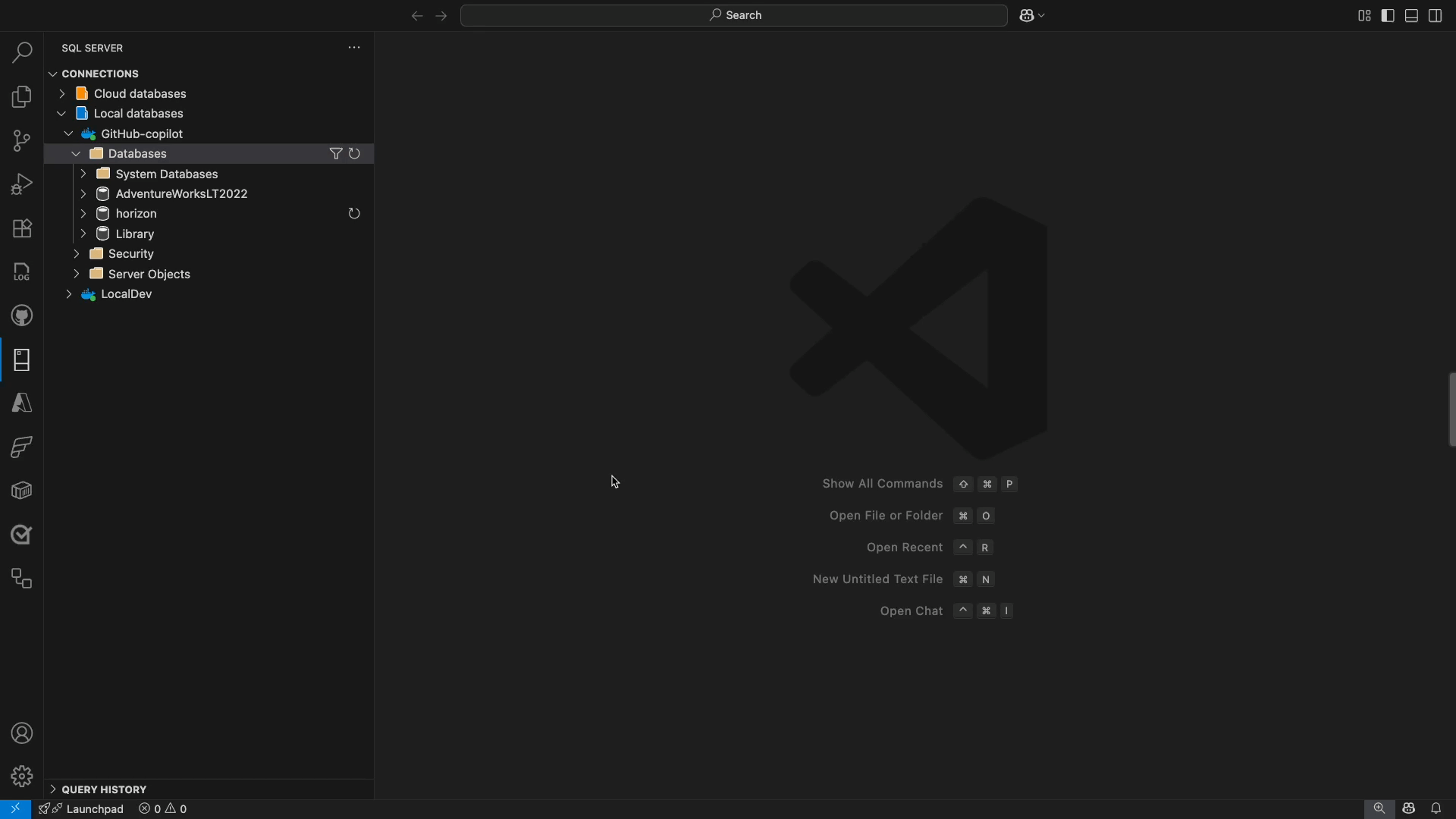
Task: Expand the AdventureWorksLT2022 database
Action: (83, 194)
